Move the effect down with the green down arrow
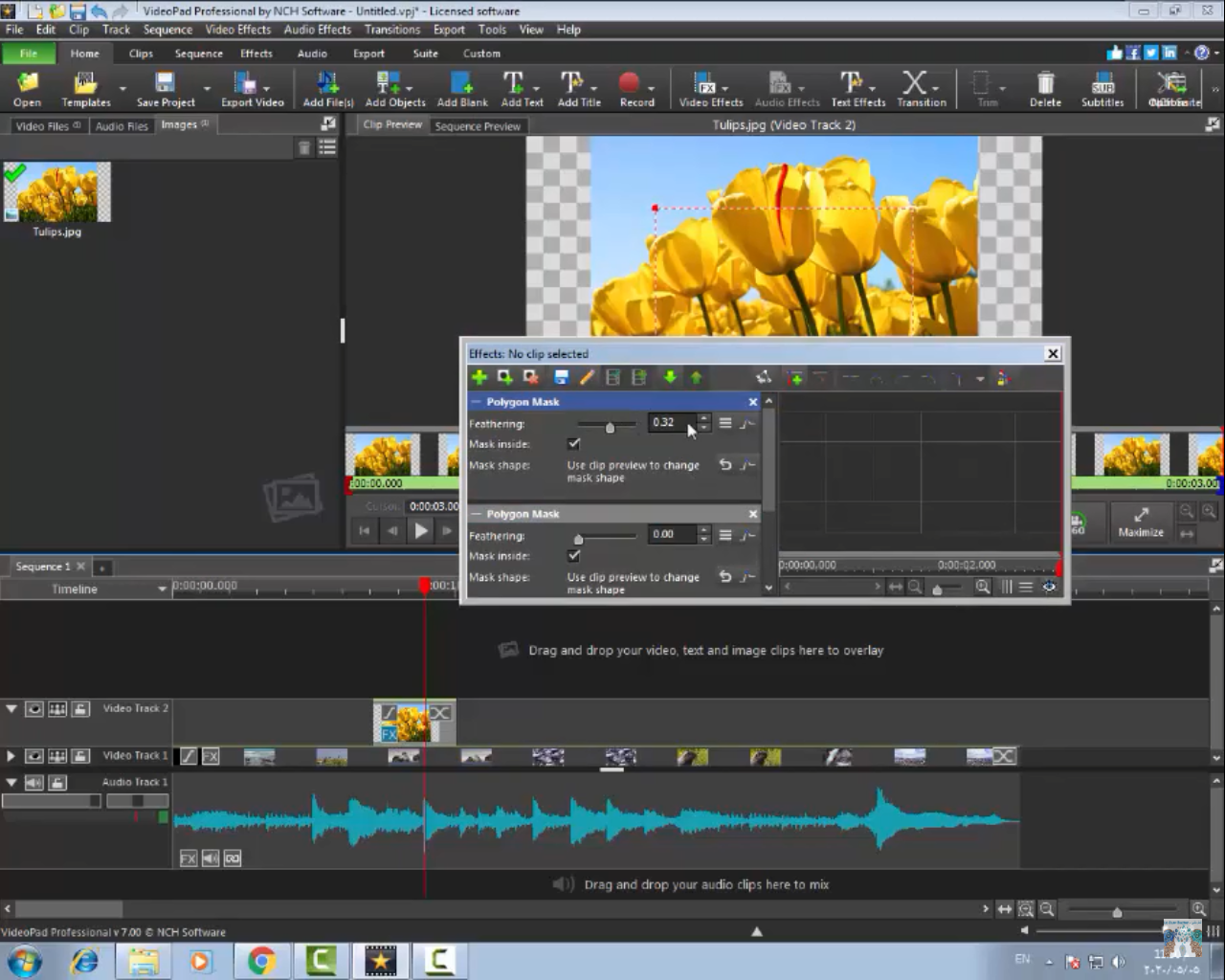The image size is (1225, 980). [x=670, y=377]
